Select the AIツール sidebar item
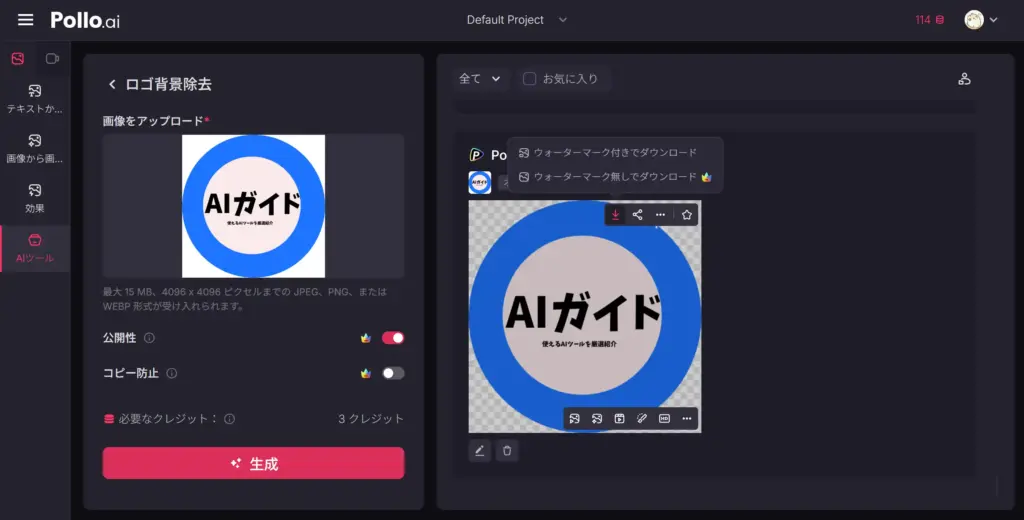Screen dimensions: 1024x520 (x=35, y=248)
